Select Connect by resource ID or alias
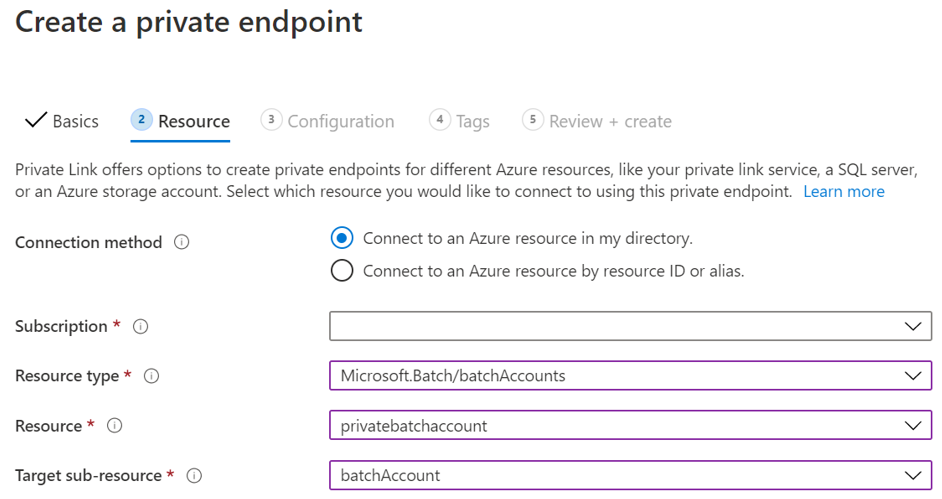This screenshot has height=499, width=942. pyautogui.click(x=342, y=271)
